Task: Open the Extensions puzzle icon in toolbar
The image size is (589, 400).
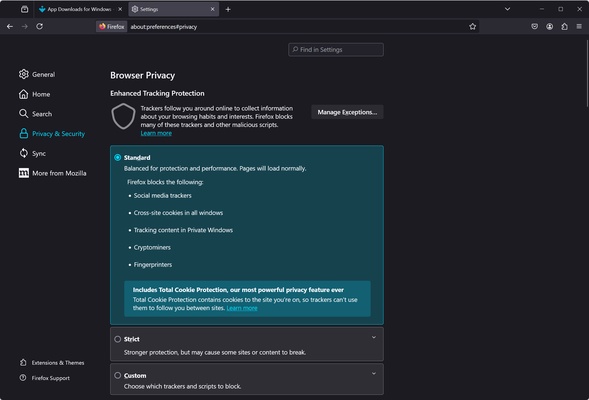Action: 565,26
